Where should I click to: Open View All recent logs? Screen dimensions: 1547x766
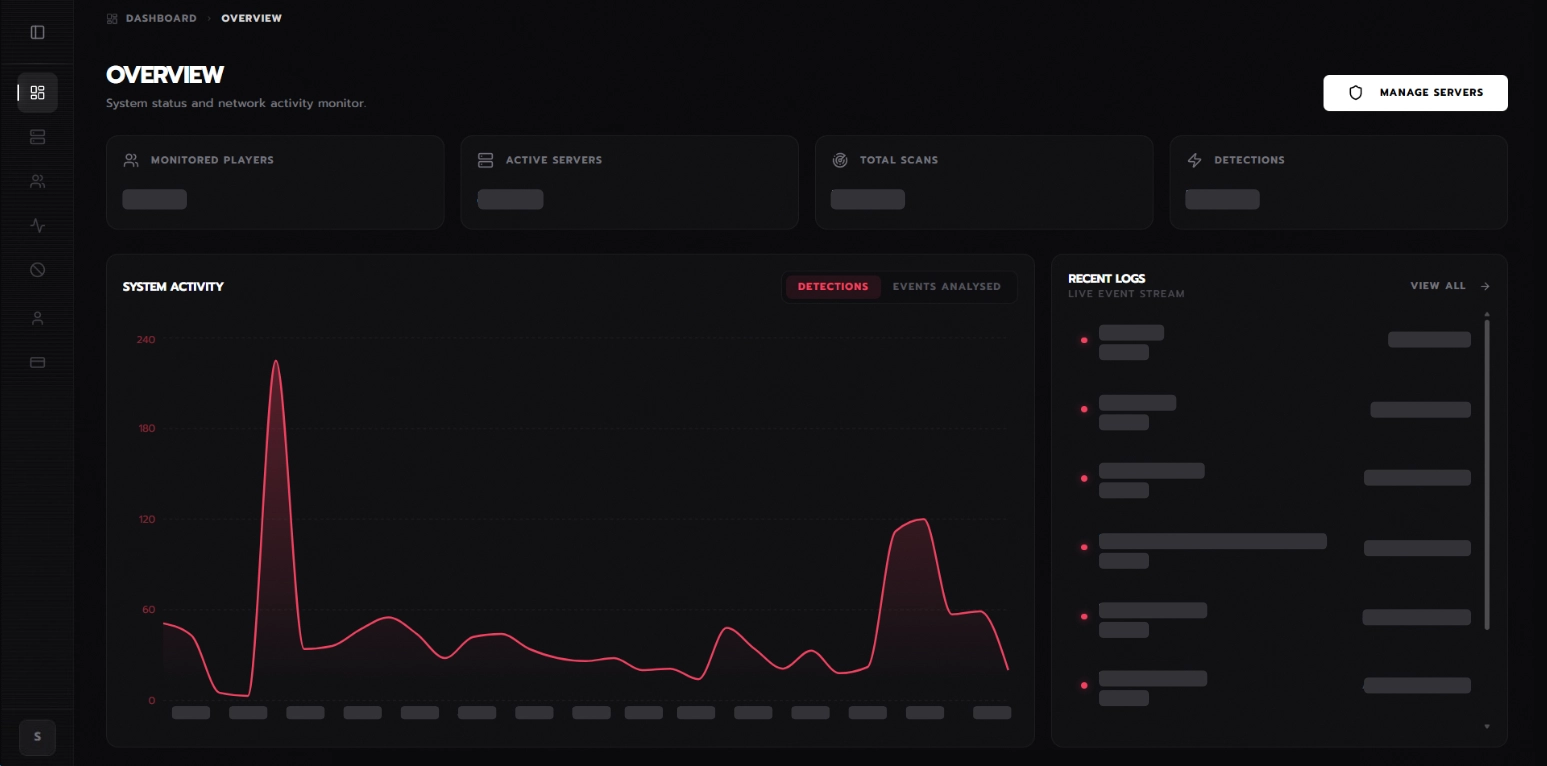1438,286
